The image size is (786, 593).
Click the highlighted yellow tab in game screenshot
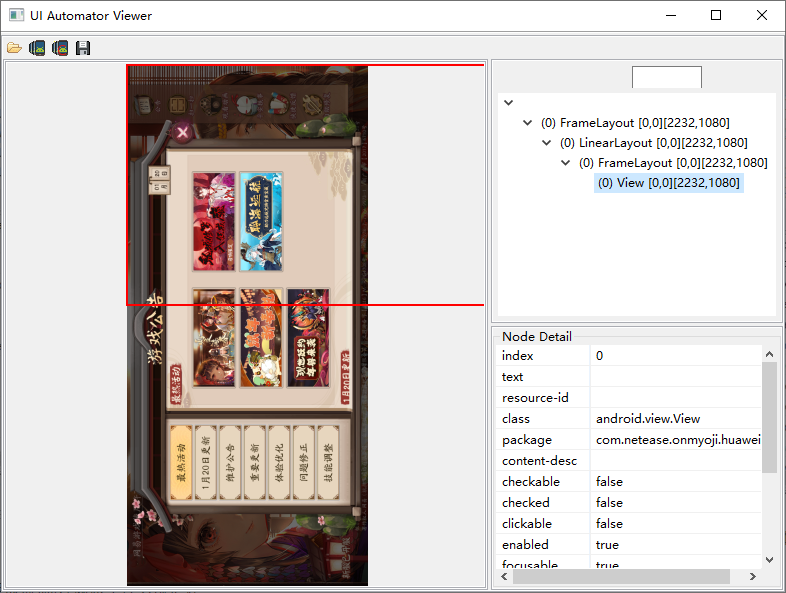[x=181, y=463]
